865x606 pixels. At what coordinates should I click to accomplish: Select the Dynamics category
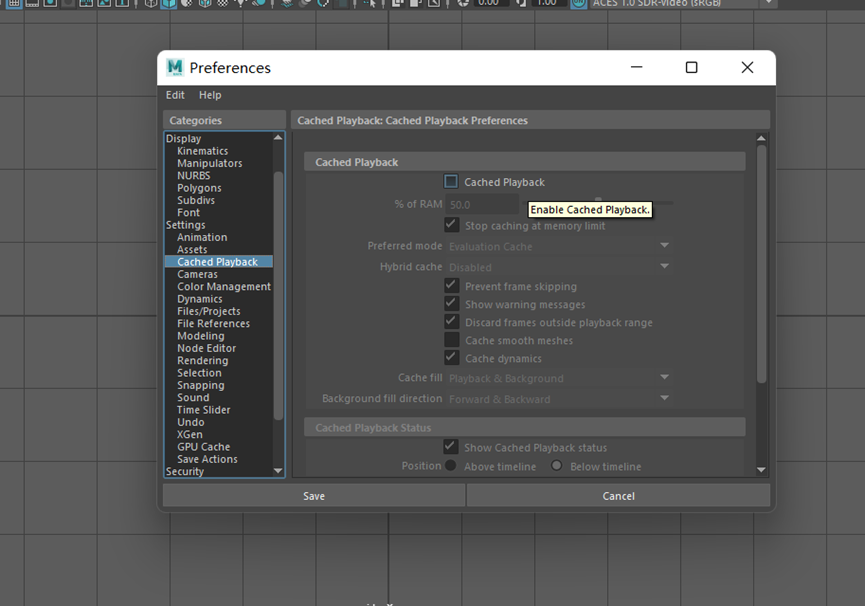(x=200, y=299)
